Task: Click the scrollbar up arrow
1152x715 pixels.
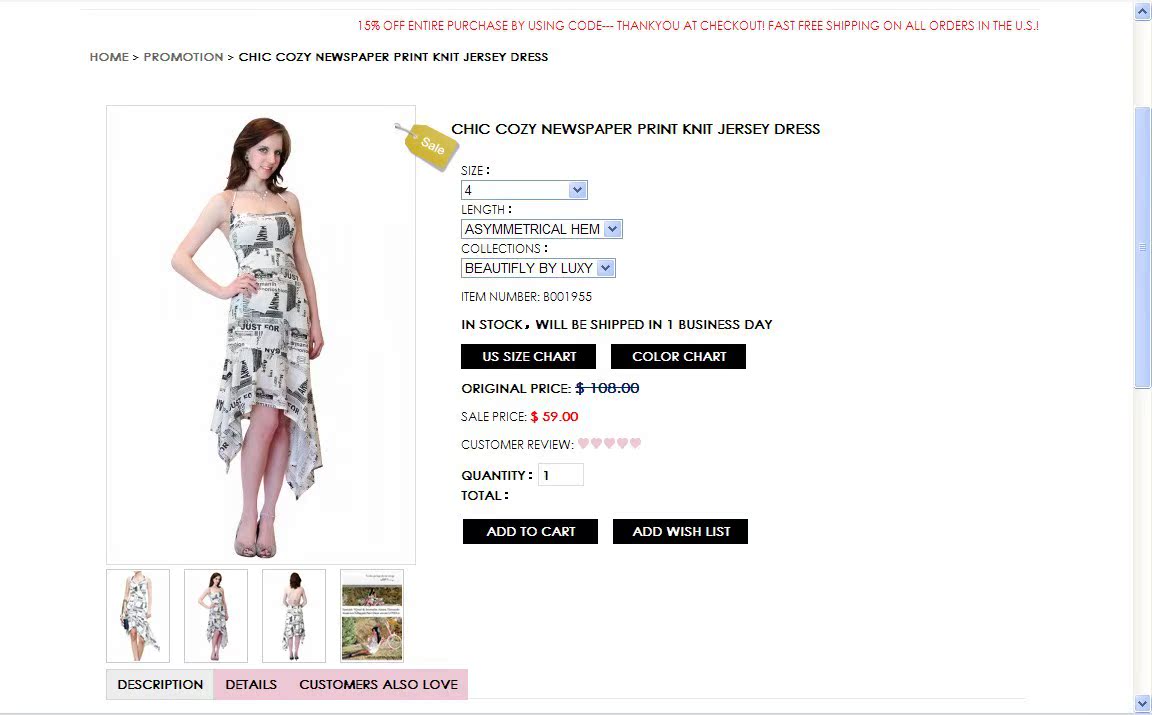Action: click(1142, 10)
